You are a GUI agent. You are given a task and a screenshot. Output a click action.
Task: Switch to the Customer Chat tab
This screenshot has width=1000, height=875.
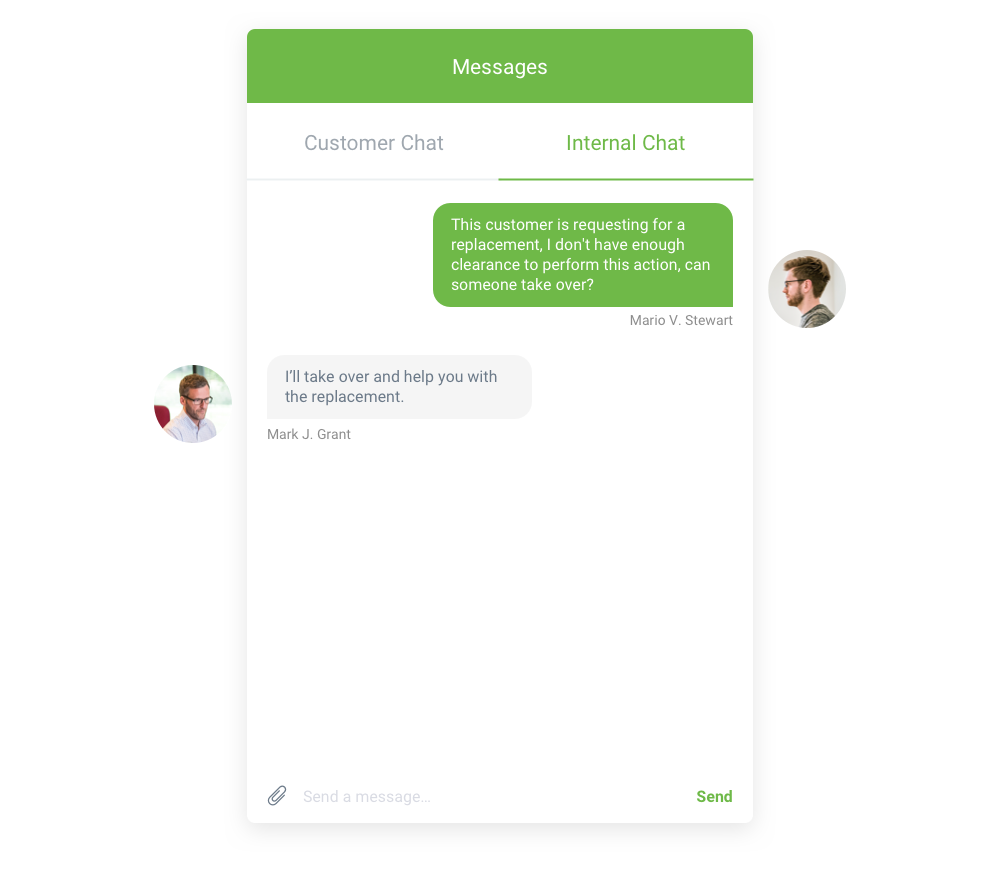374,143
